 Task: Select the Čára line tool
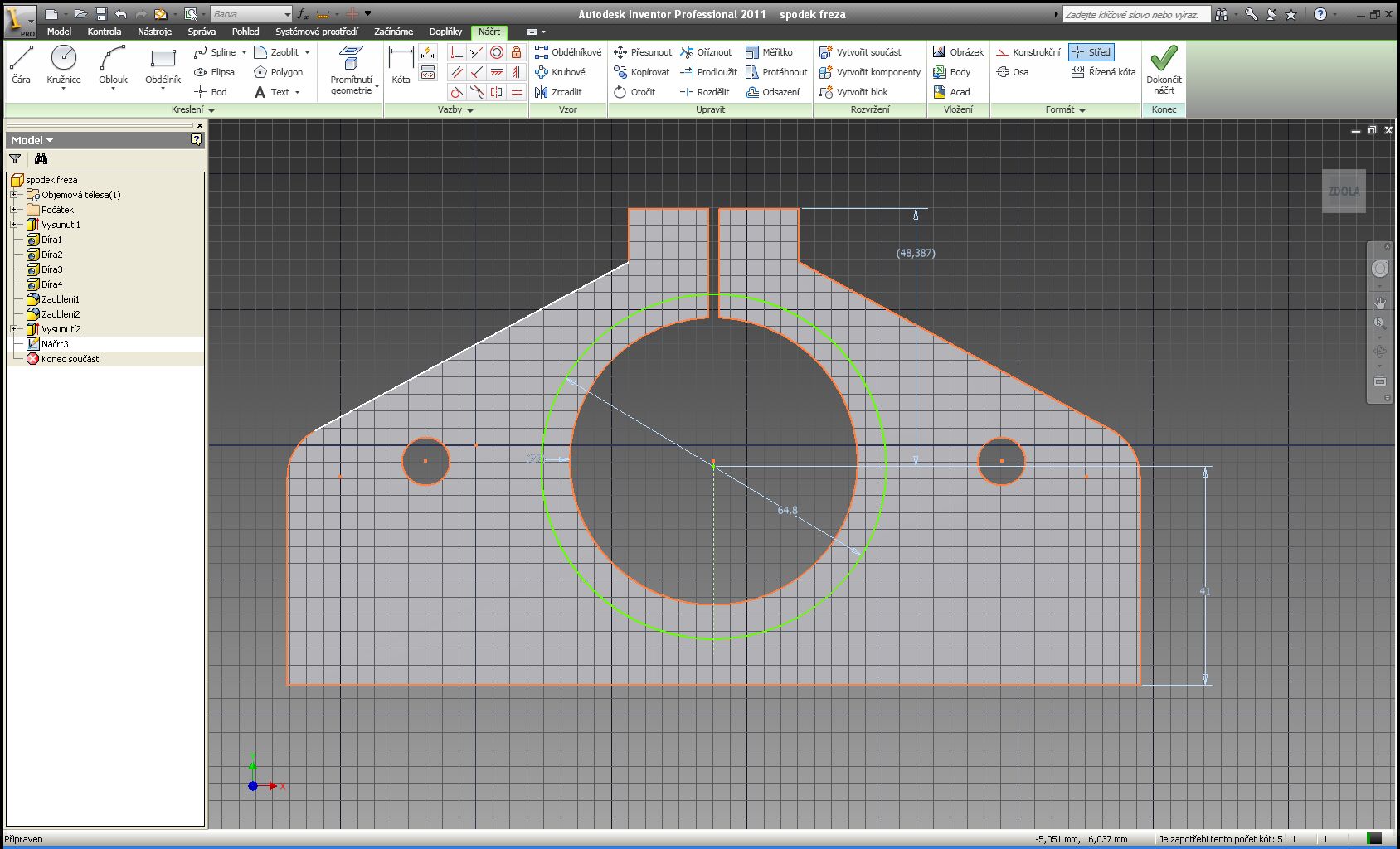(21, 65)
